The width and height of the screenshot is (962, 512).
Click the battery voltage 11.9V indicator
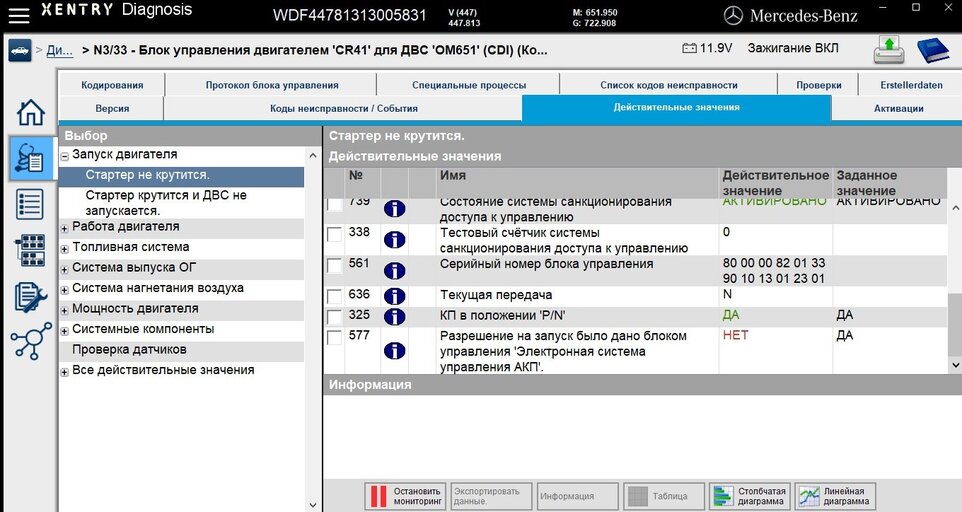pyautogui.click(x=707, y=48)
